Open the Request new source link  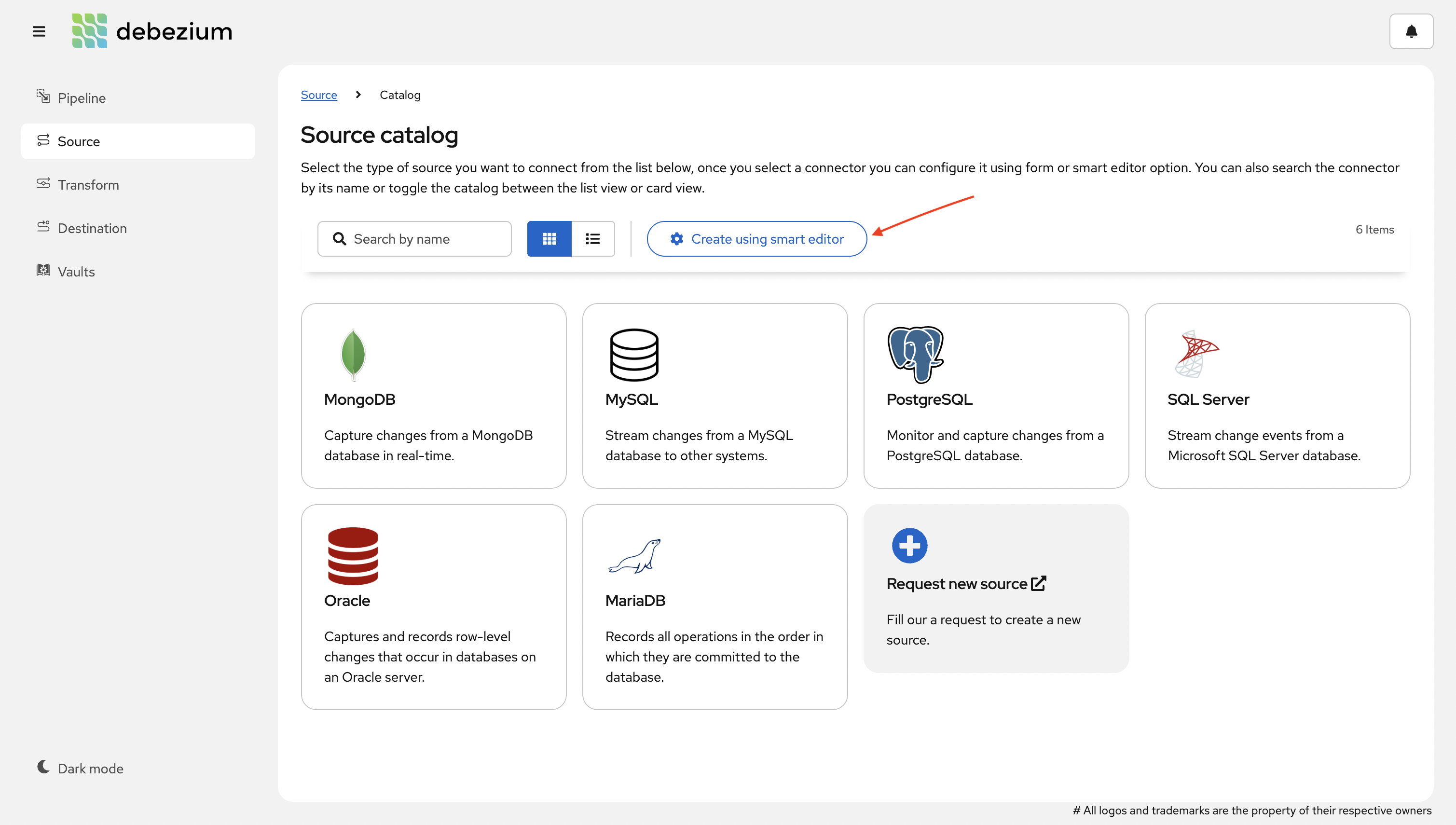pyautogui.click(x=966, y=584)
